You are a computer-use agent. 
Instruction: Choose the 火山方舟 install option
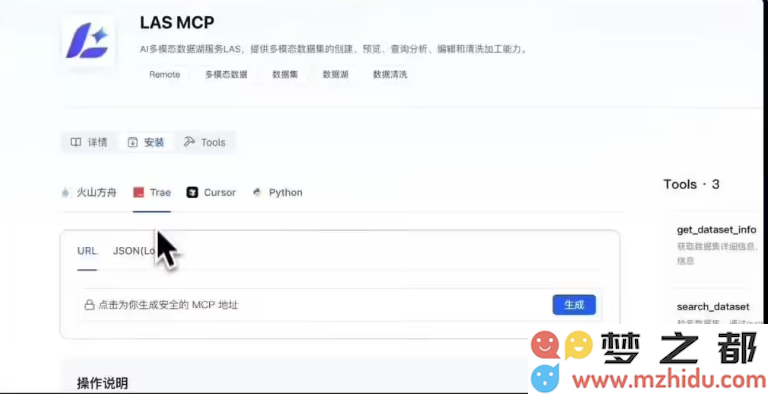coord(89,193)
